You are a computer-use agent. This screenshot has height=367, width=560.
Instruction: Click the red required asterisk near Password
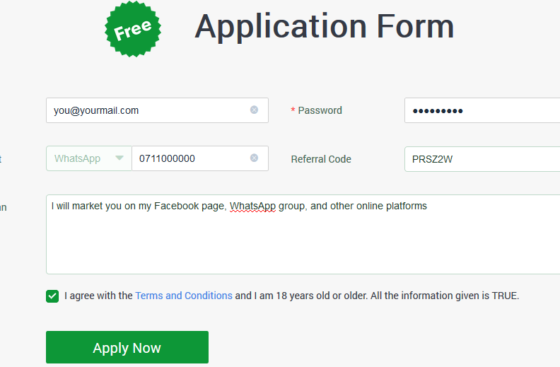293,110
